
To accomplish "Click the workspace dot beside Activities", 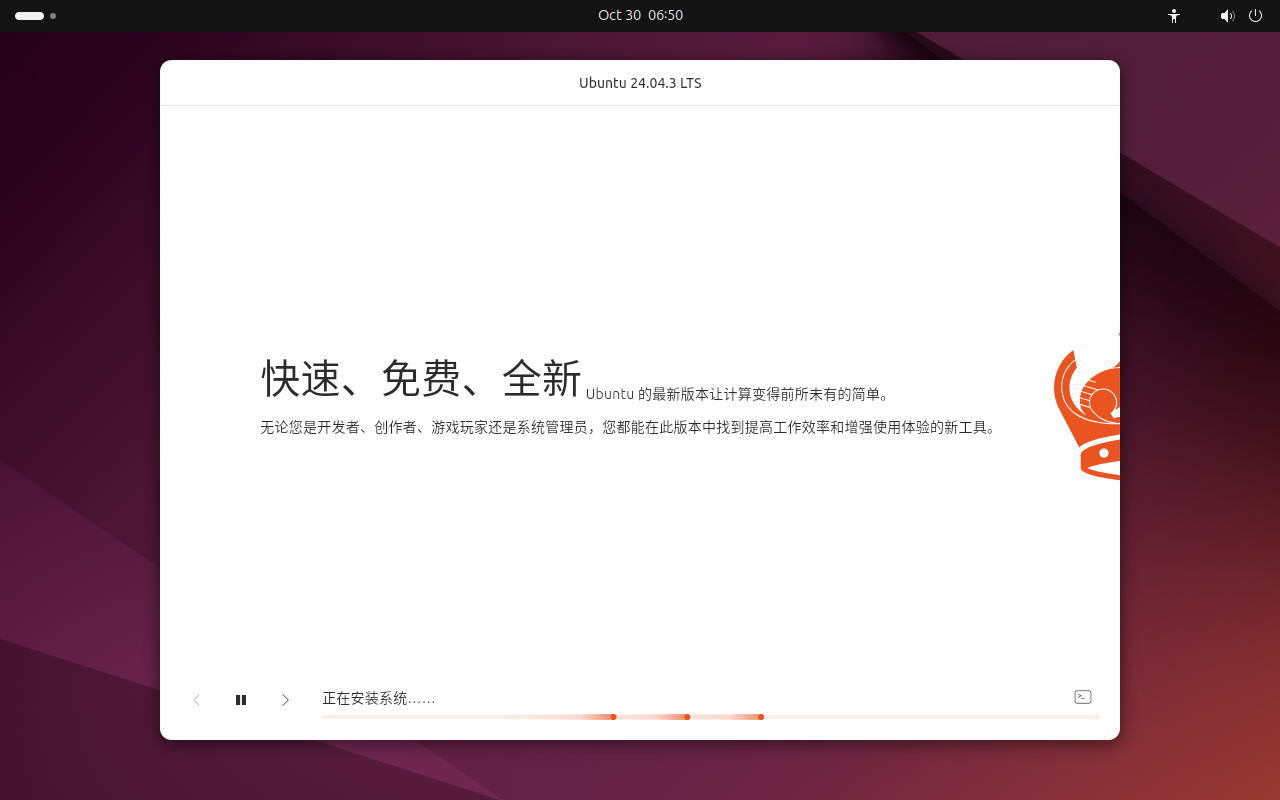I will 53,16.
